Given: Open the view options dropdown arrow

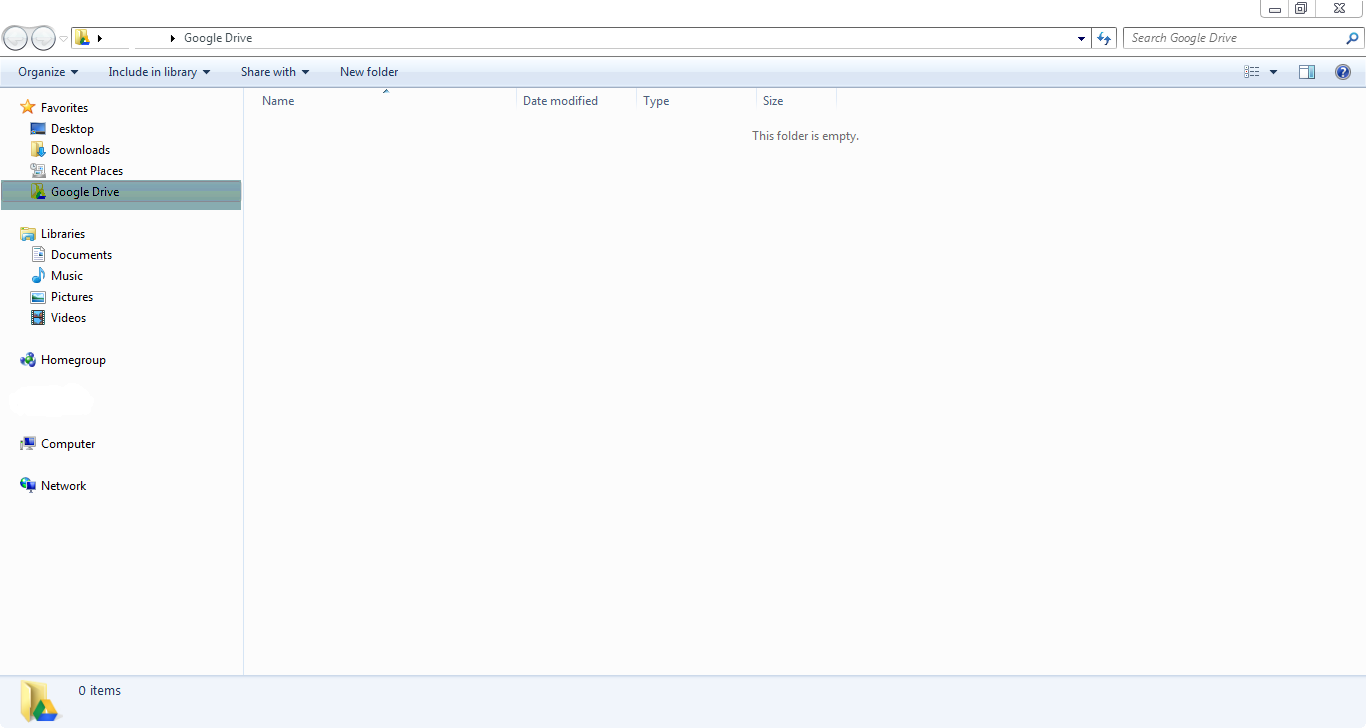Looking at the screenshot, I should (x=1273, y=72).
